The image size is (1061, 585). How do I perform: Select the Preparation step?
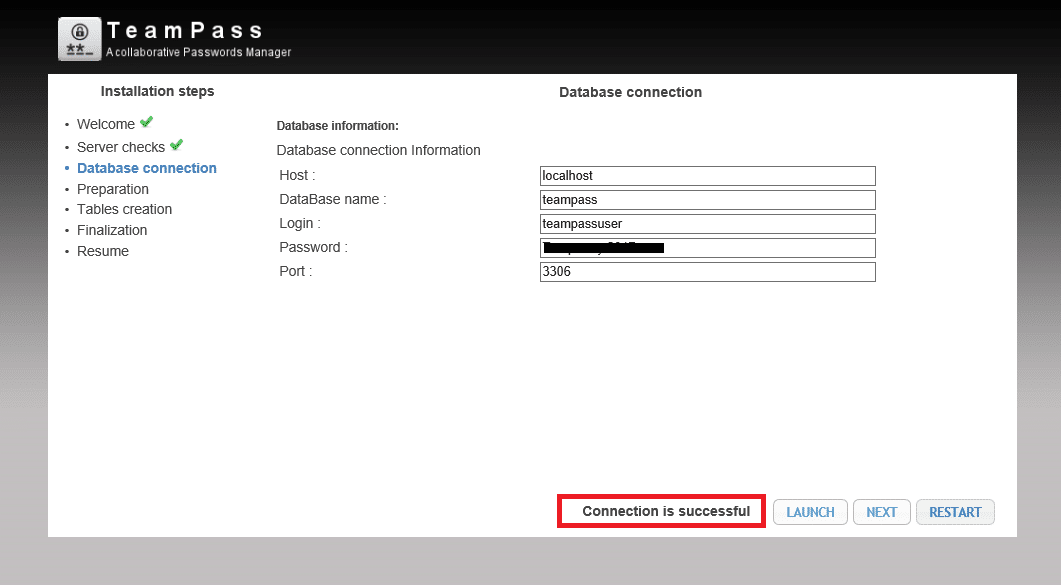[112, 189]
